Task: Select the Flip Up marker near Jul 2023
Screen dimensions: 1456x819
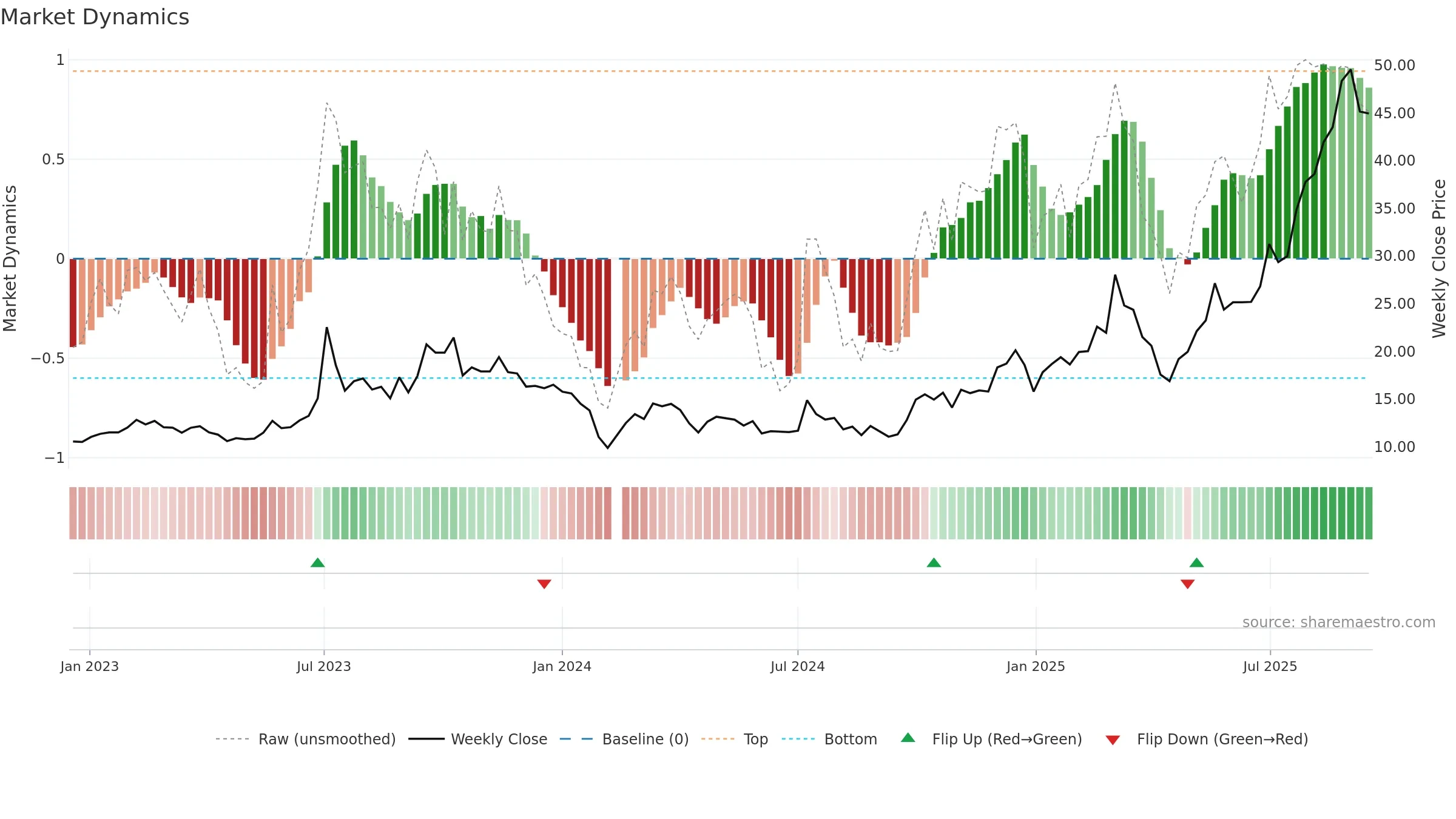Action: [x=318, y=562]
